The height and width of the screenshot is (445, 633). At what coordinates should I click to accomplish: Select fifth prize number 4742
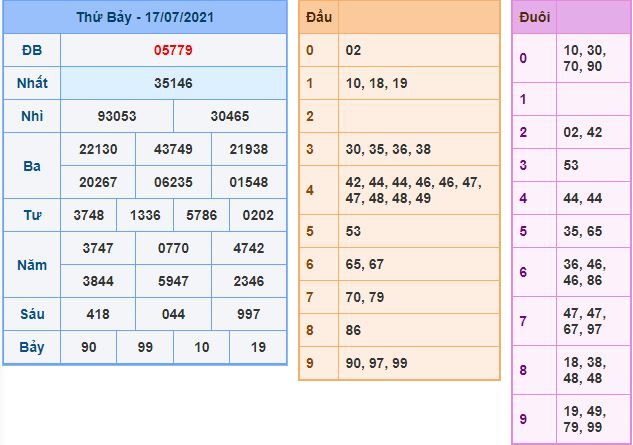[249, 248]
